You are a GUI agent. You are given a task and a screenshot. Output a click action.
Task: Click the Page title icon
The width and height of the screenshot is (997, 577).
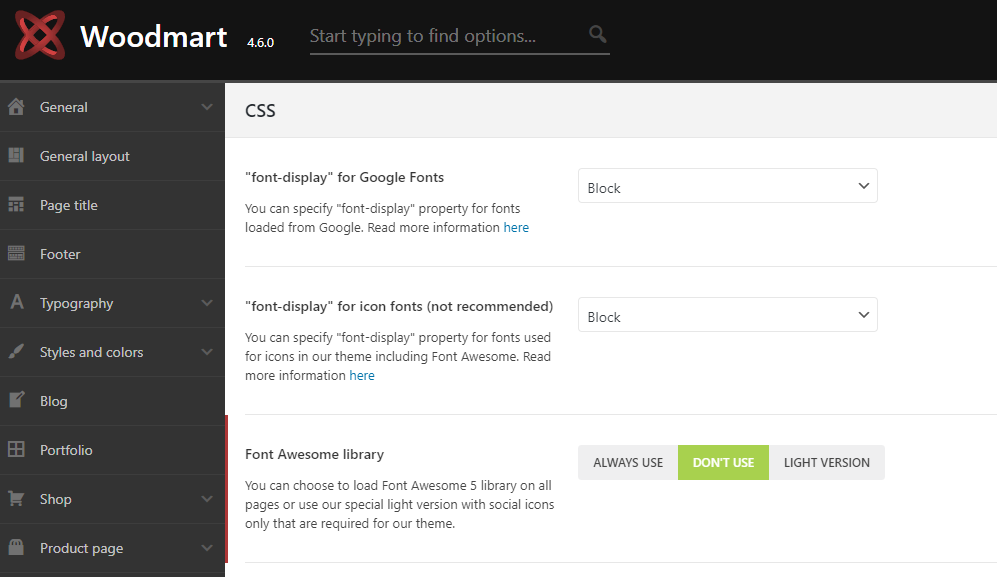coord(16,205)
